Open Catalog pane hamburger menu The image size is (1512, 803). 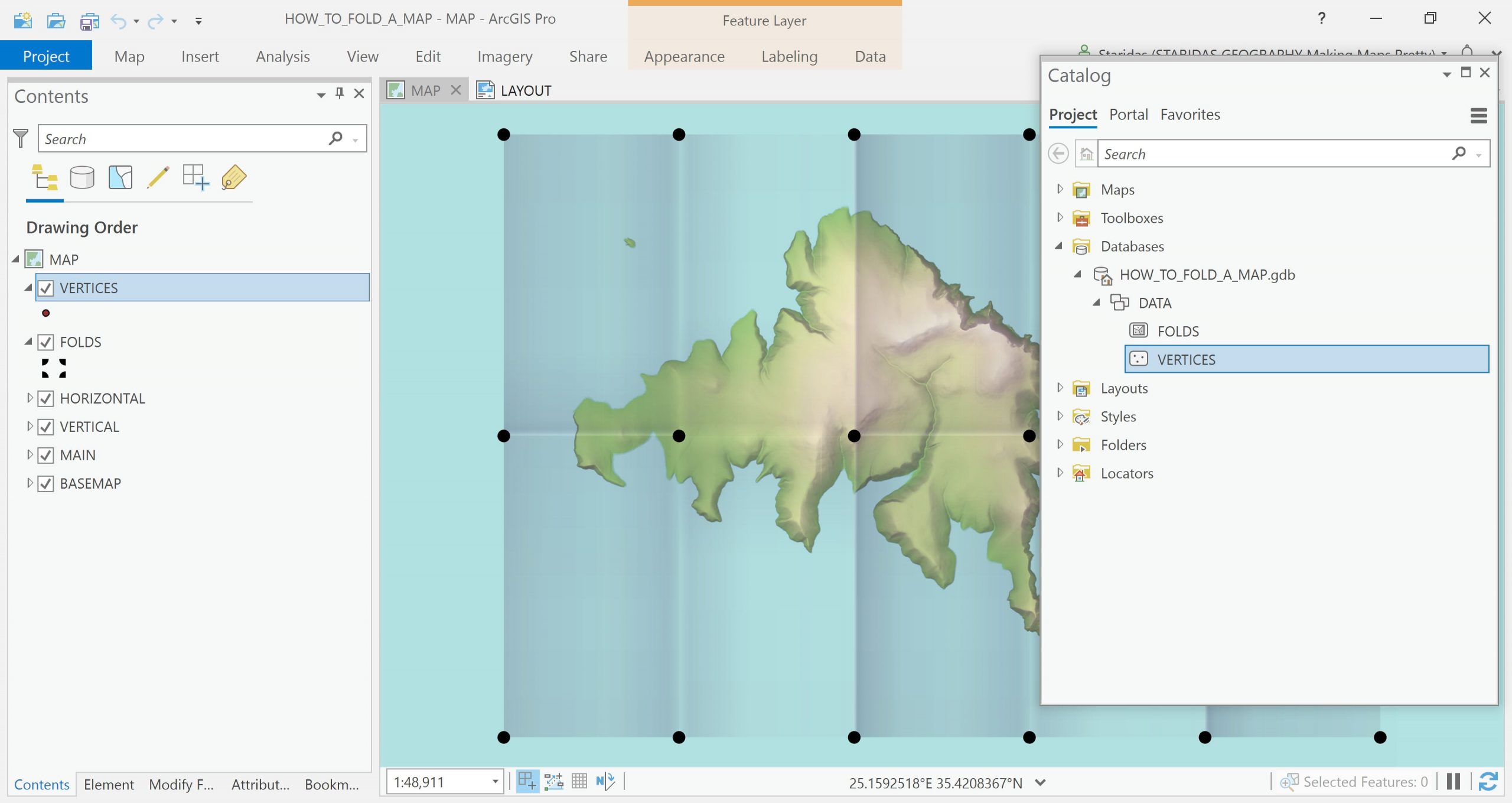(1478, 115)
